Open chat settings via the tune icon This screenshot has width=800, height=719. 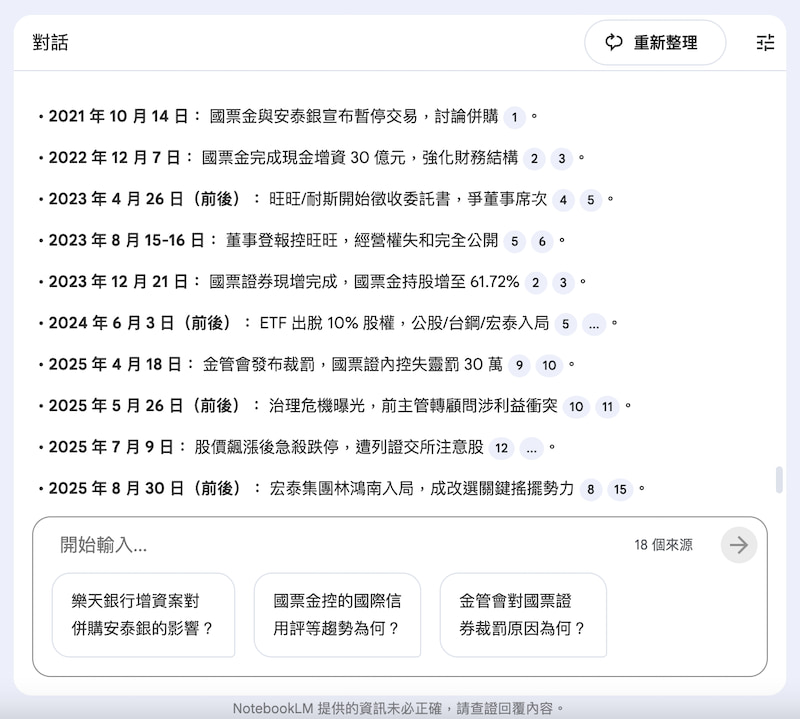765,43
